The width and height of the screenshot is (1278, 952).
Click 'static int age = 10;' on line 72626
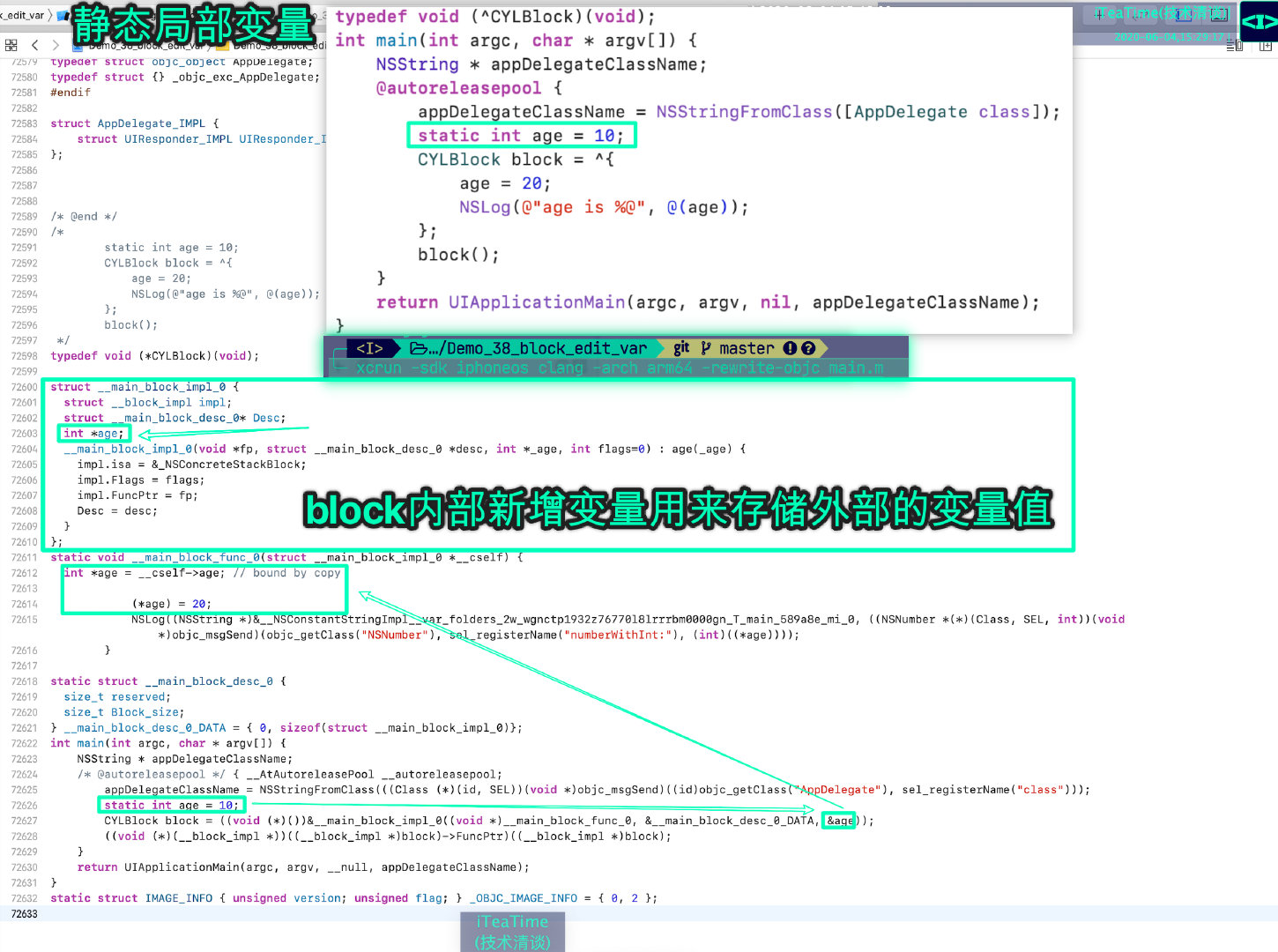172,806
